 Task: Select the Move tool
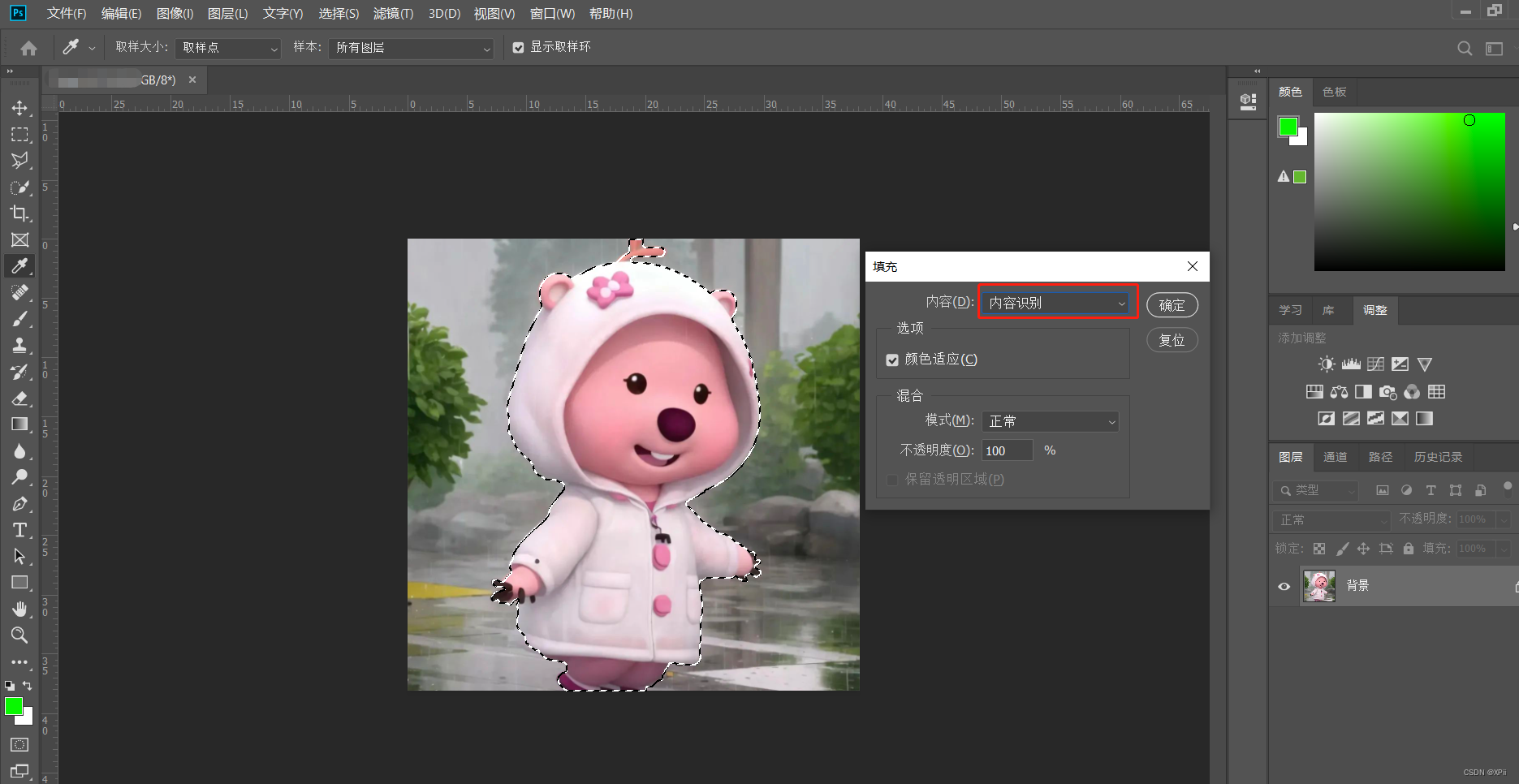coord(19,108)
